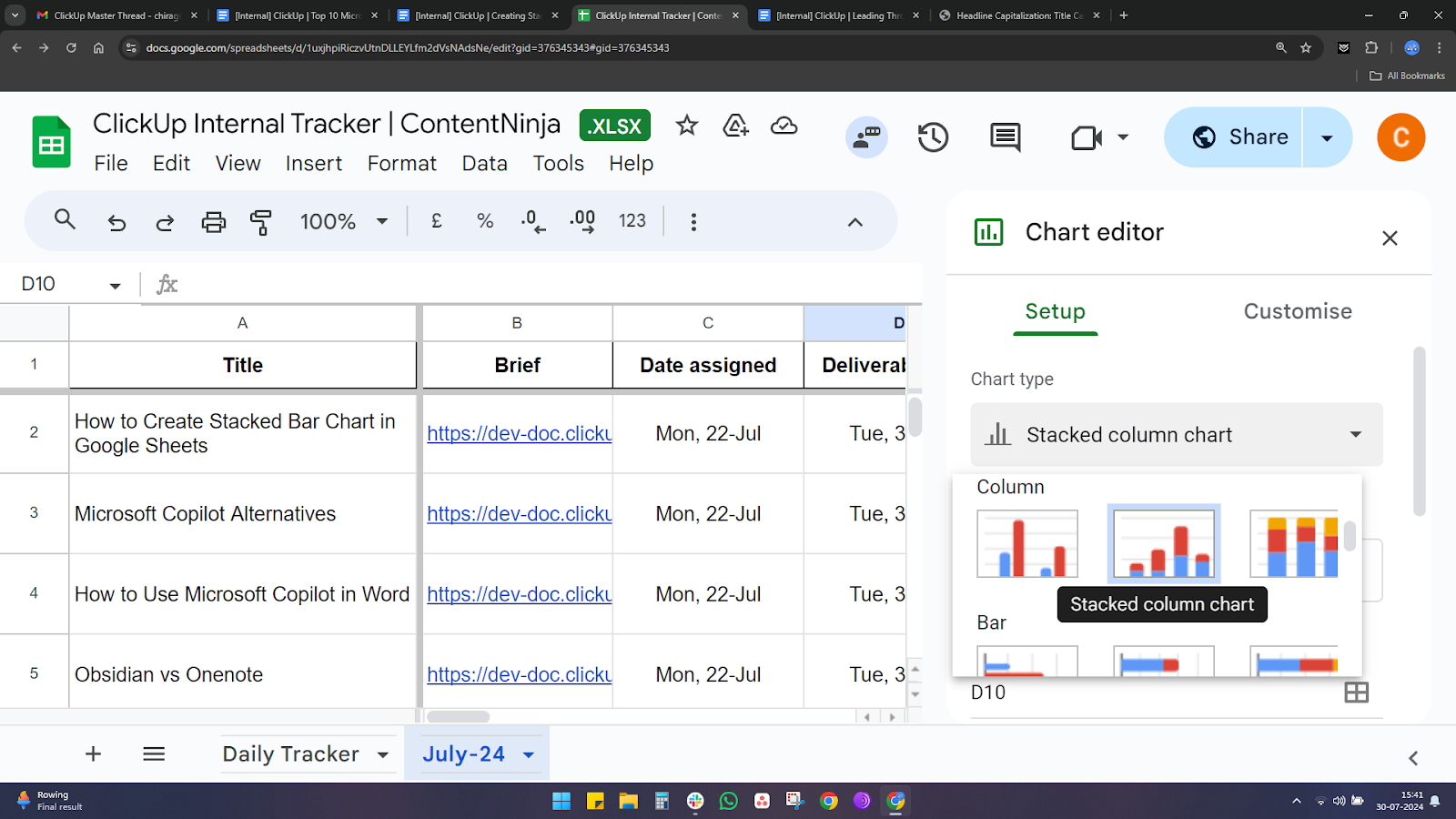Switch to the Daily Tracker sheet tab

[x=290, y=754]
